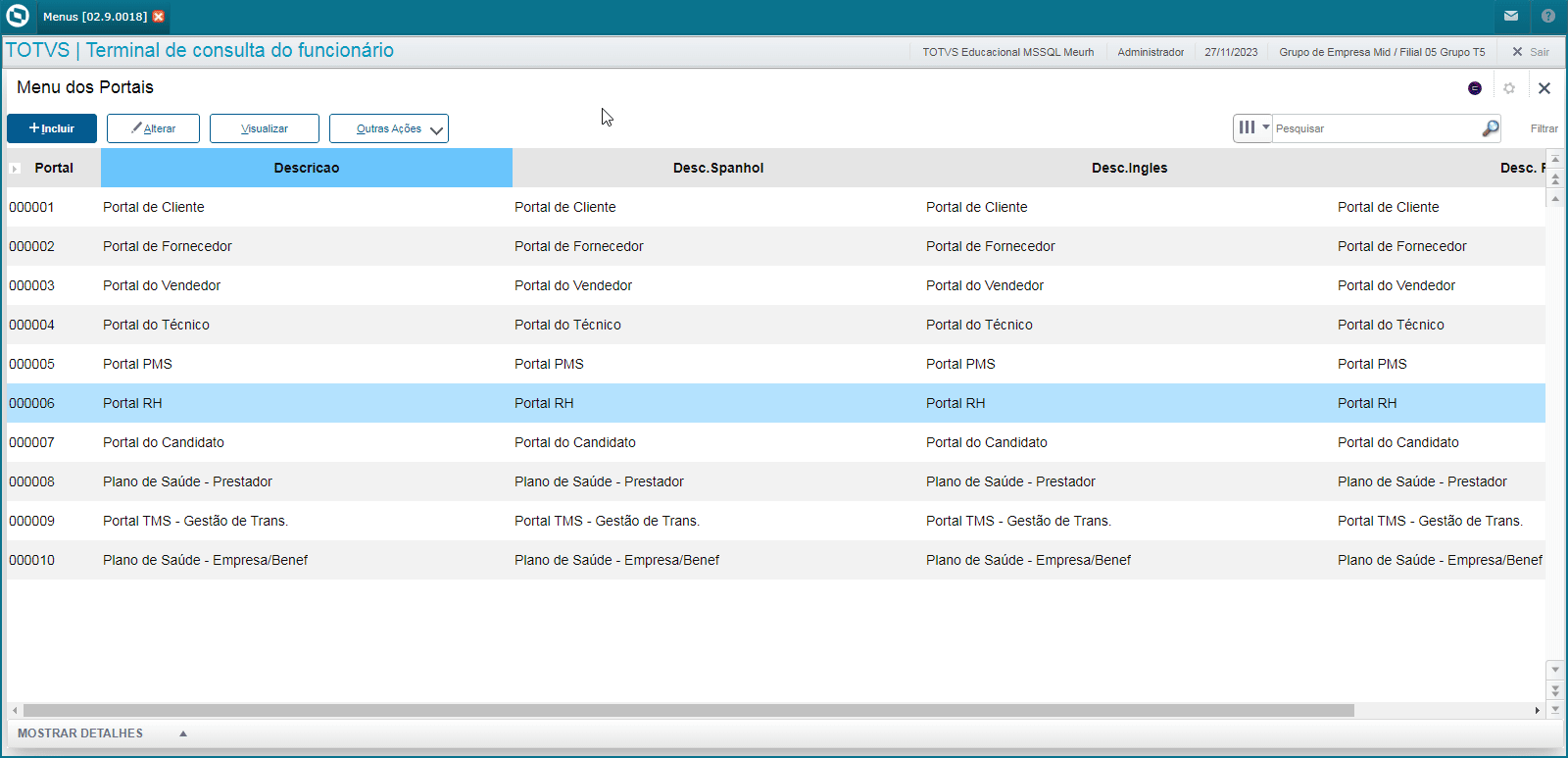The image size is (1568, 758).
Task: Click the Visualizar button
Action: point(265,128)
